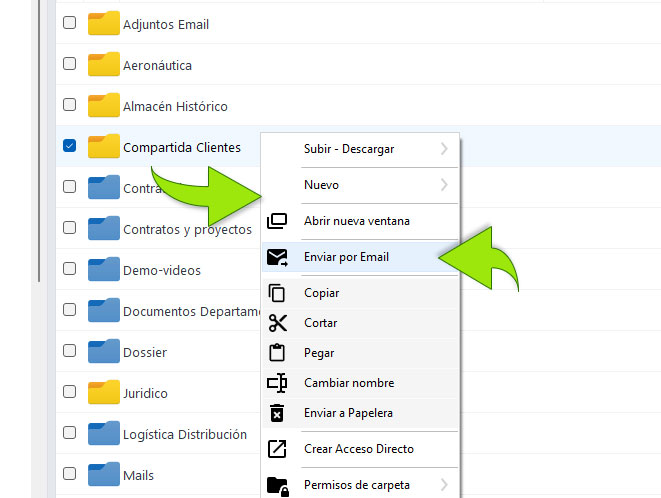Click the clipboard icon beside Pegar
The width and height of the screenshot is (661, 498).
[277, 353]
